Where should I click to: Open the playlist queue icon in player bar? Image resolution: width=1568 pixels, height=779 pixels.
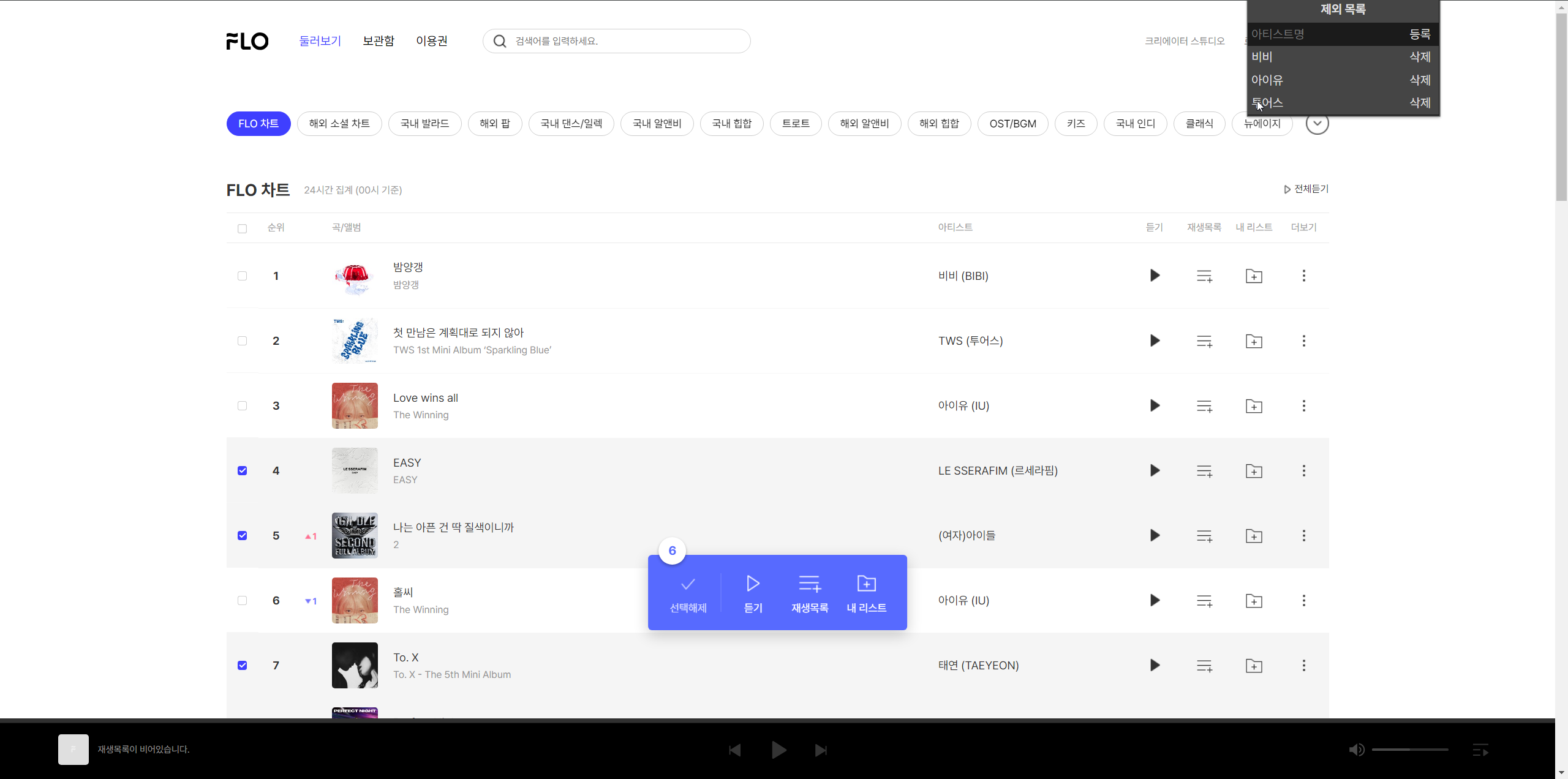pyautogui.click(x=1480, y=750)
